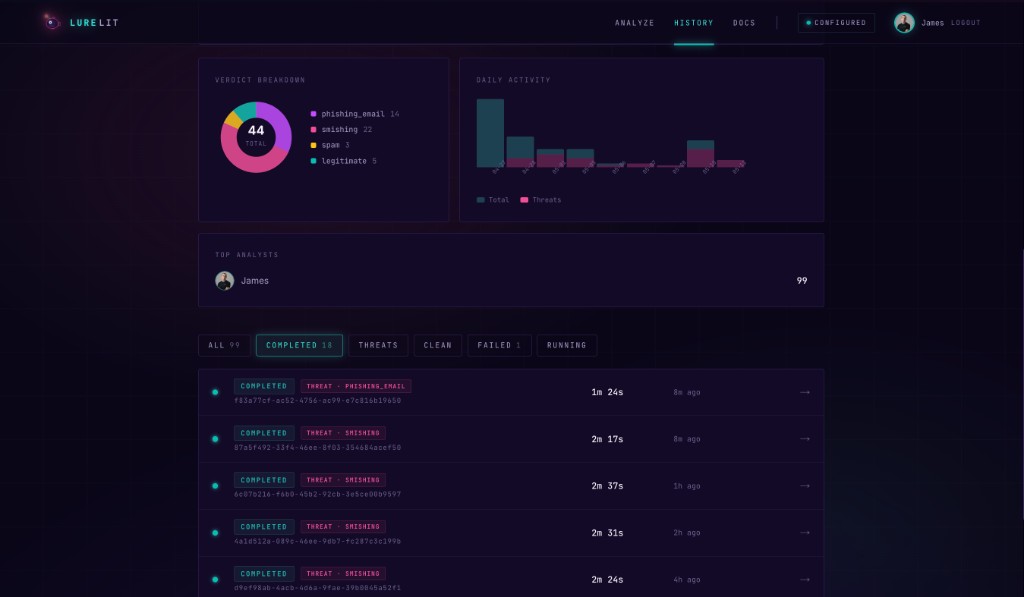Viewport: 1024px width, 597px height.
Task: Click the '2h ago' timestamp
Action: (687, 533)
